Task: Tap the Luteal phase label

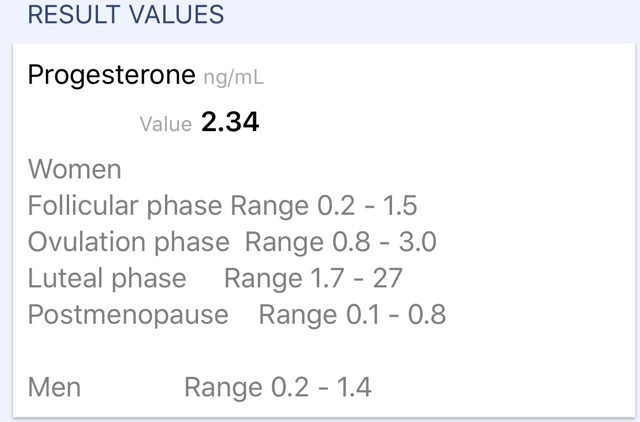Action: click(x=107, y=278)
